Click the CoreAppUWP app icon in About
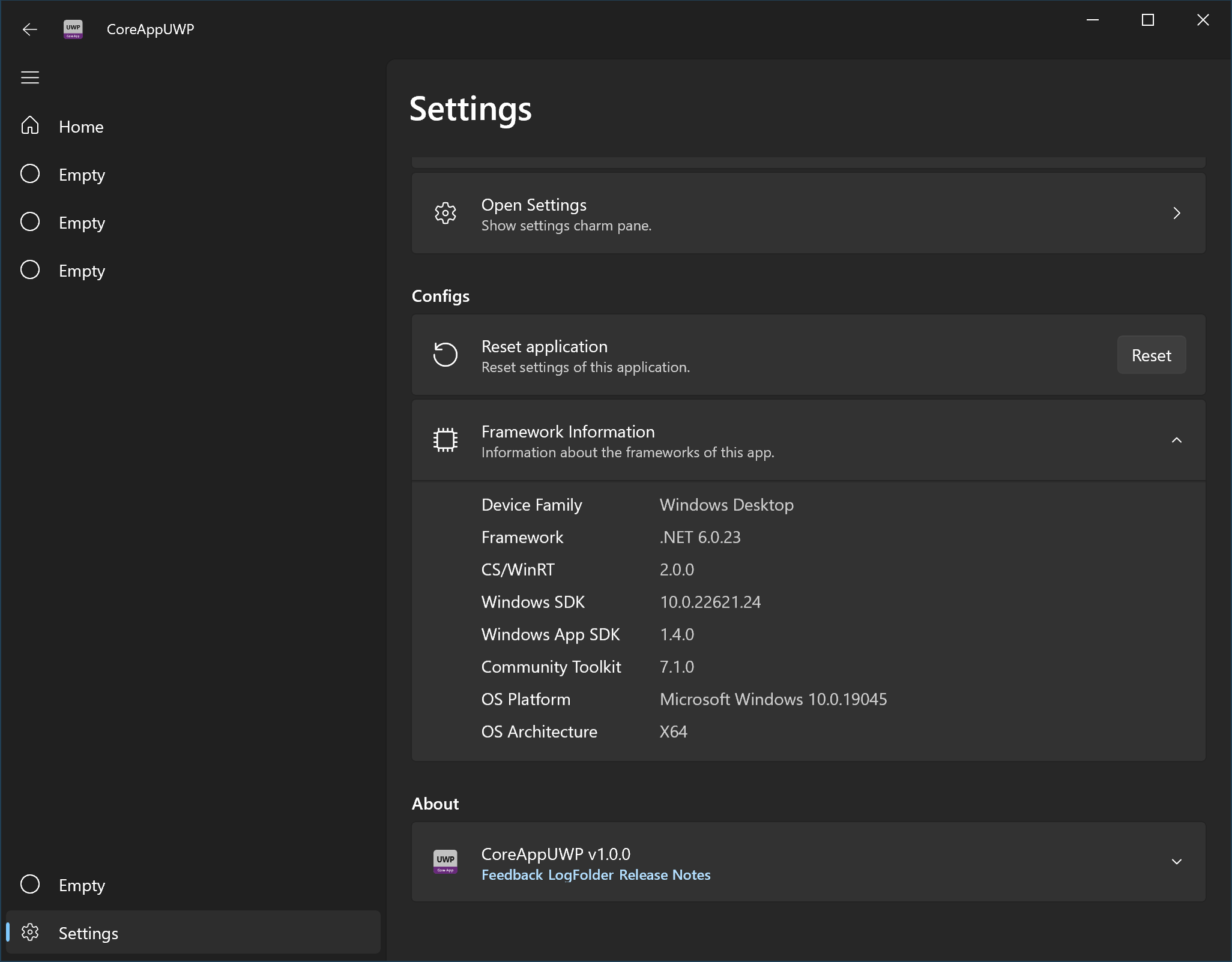Image resolution: width=1232 pixels, height=962 pixels. point(444,862)
